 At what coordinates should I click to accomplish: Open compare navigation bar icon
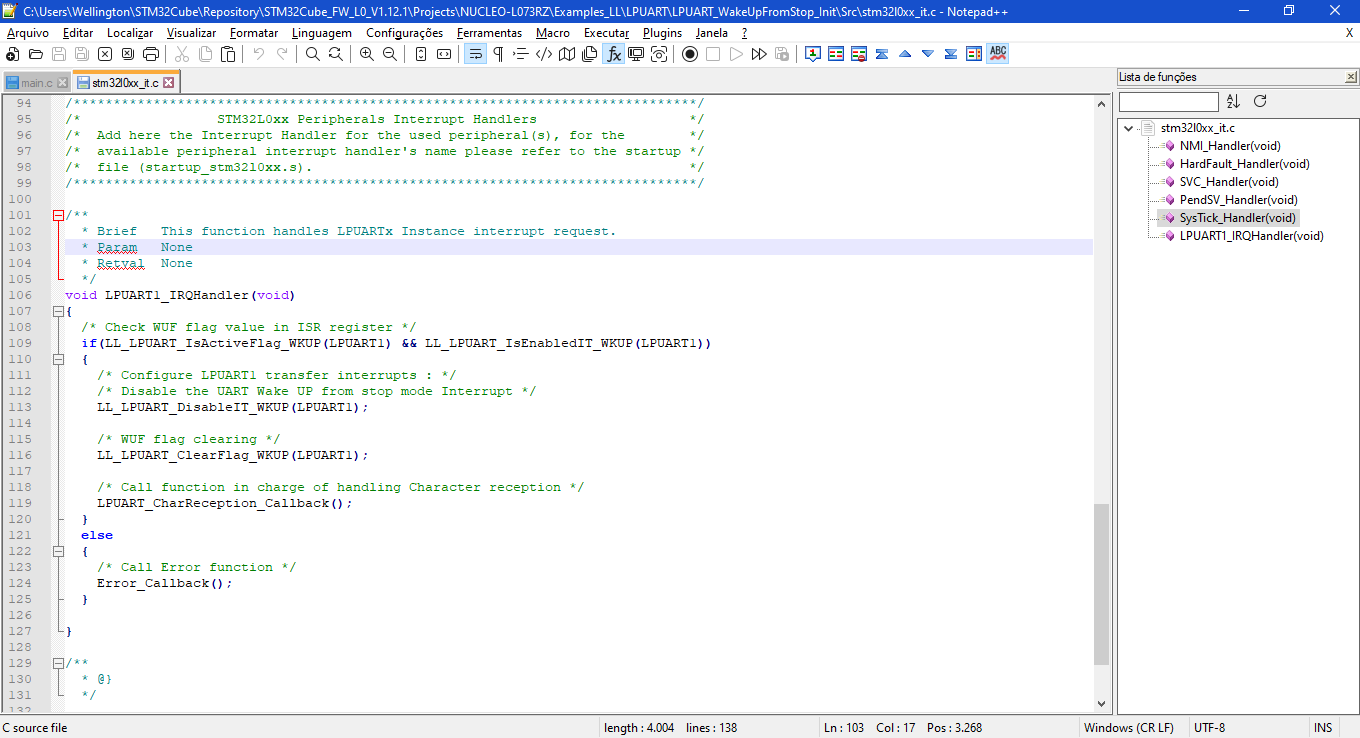(974, 54)
